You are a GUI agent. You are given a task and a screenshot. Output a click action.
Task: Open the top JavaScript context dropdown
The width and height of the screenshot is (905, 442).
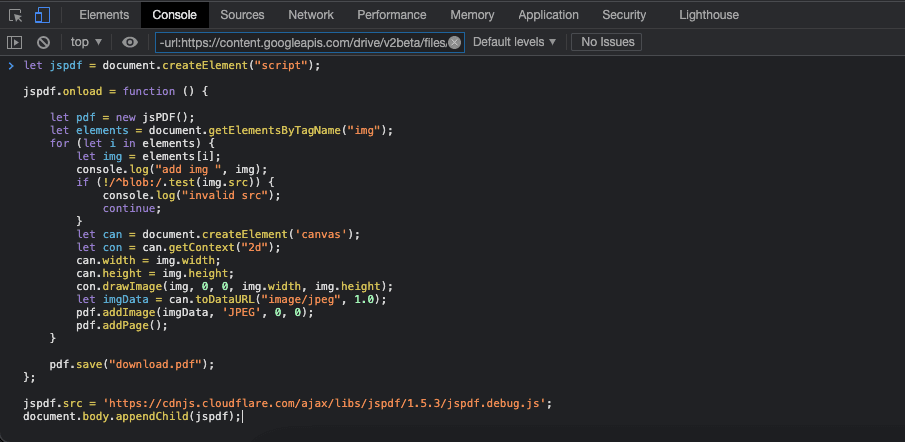87,42
